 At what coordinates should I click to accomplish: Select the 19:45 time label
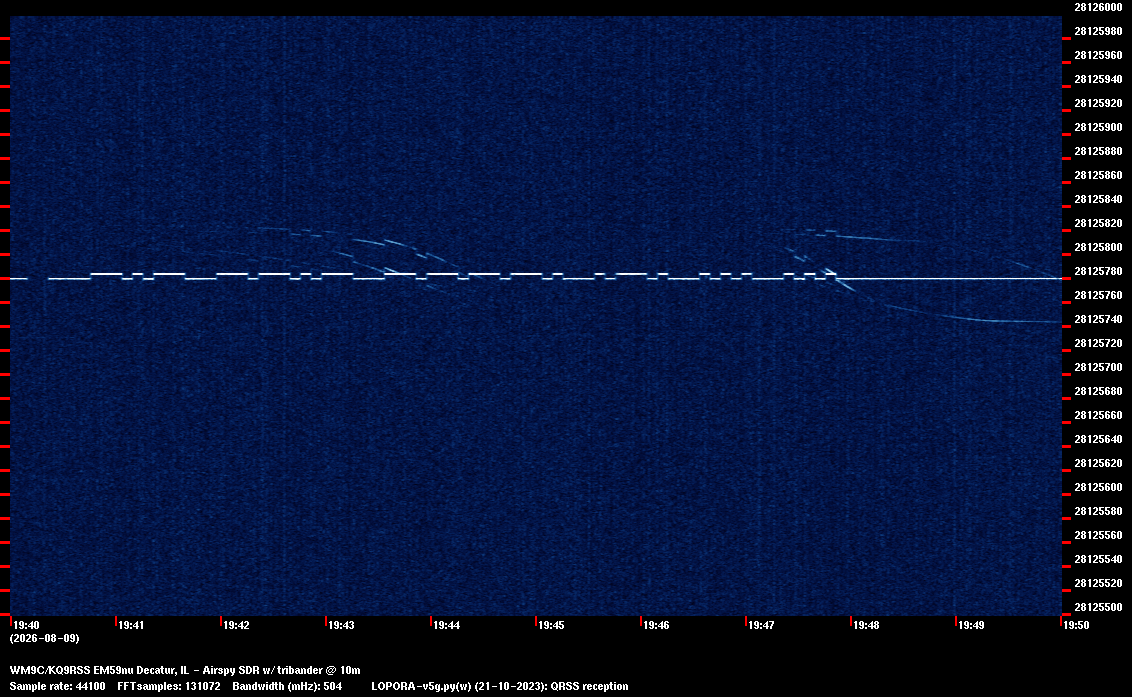pyautogui.click(x=551, y=625)
